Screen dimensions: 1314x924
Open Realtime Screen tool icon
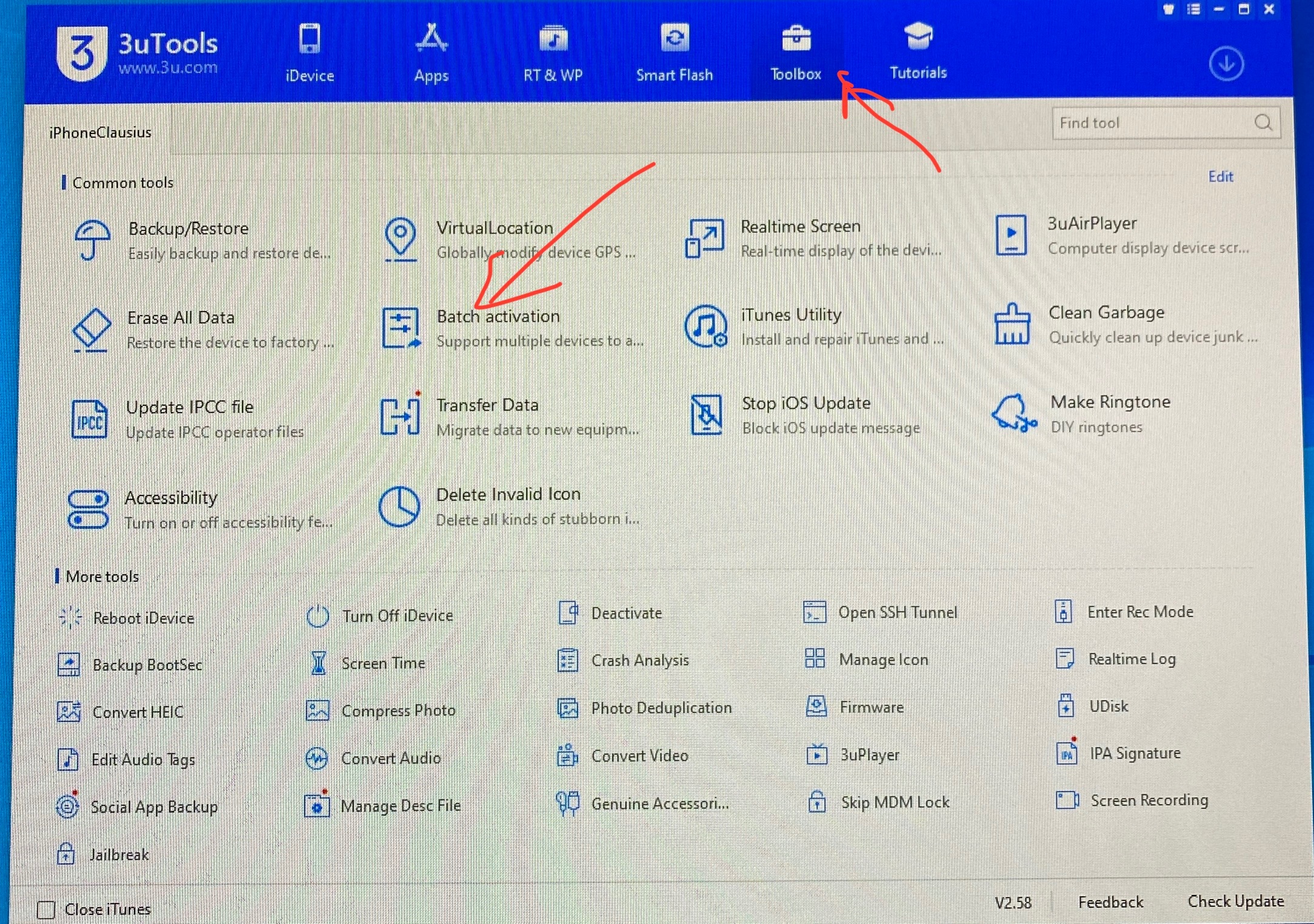(x=704, y=238)
